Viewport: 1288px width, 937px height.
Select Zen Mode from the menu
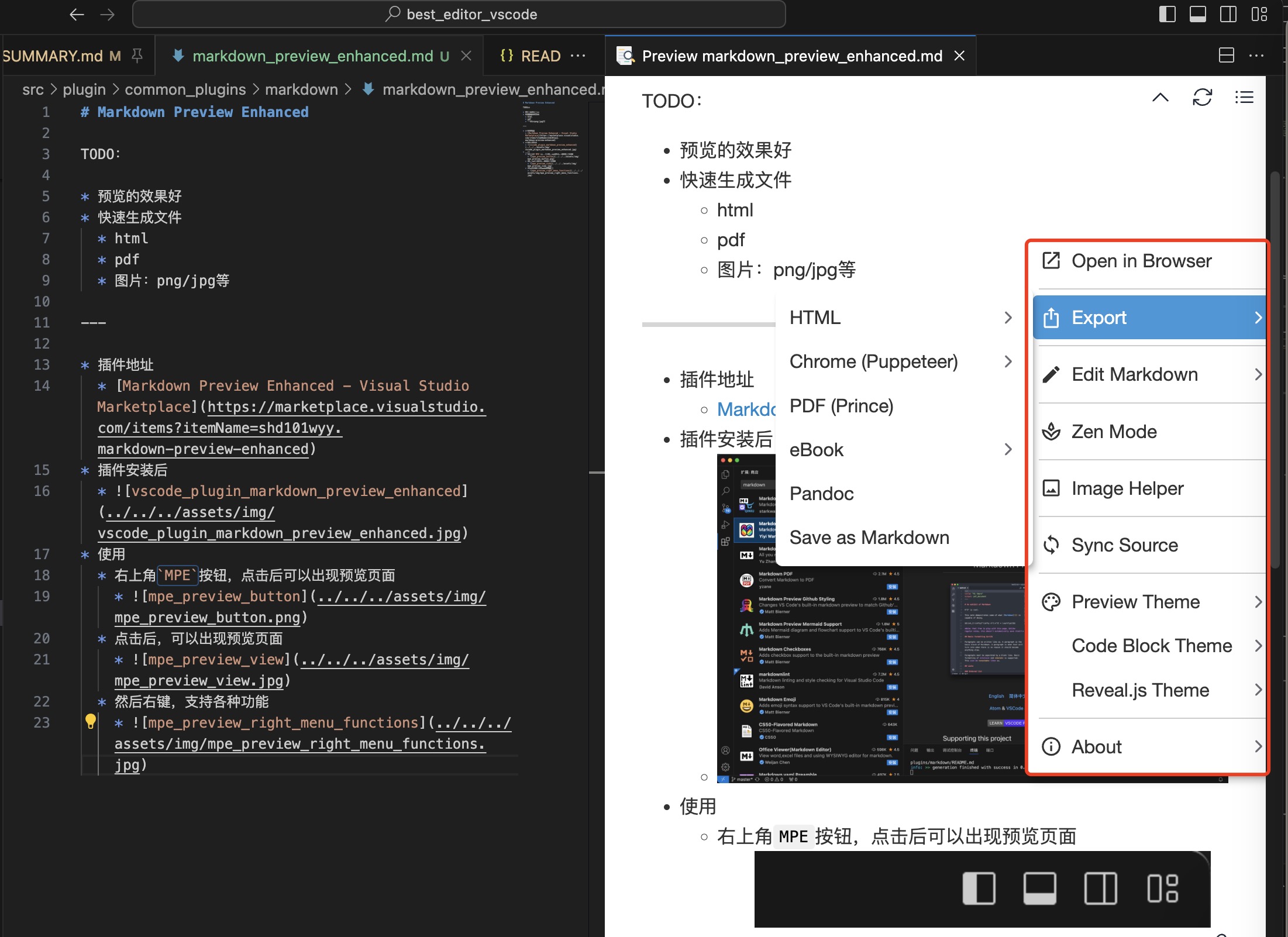(x=1151, y=432)
